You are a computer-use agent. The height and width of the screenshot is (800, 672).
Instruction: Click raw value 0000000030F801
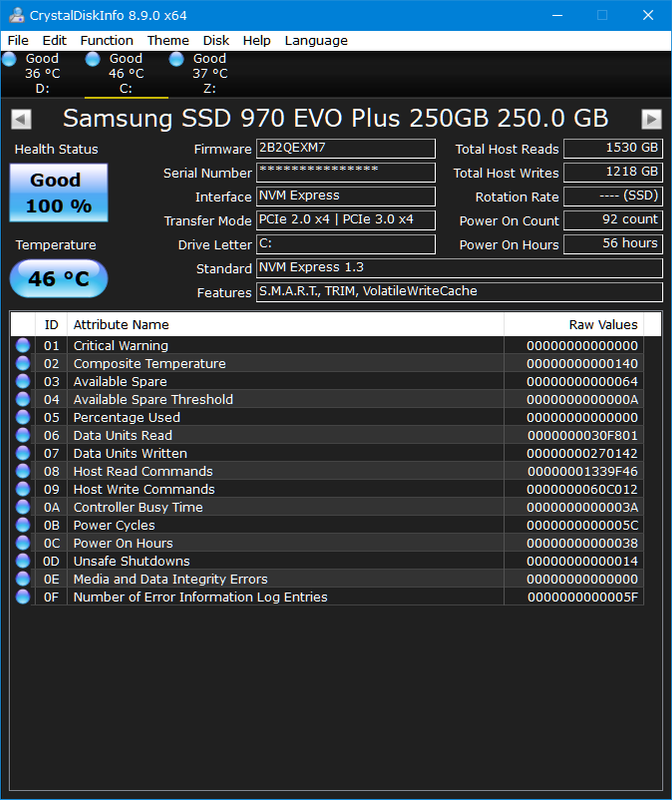click(x=582, y=435)
